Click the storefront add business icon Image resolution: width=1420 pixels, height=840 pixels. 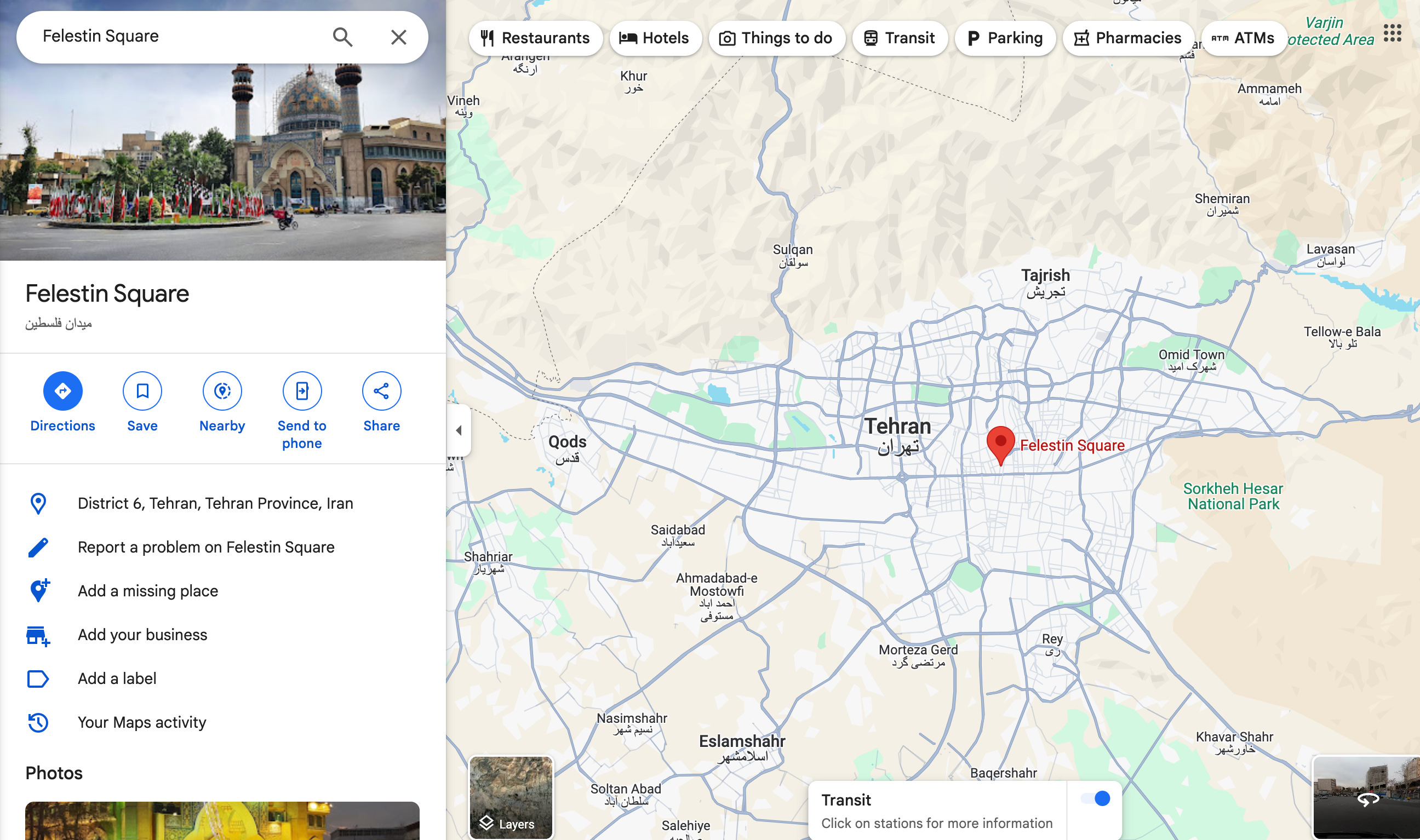tap(38, 636)
